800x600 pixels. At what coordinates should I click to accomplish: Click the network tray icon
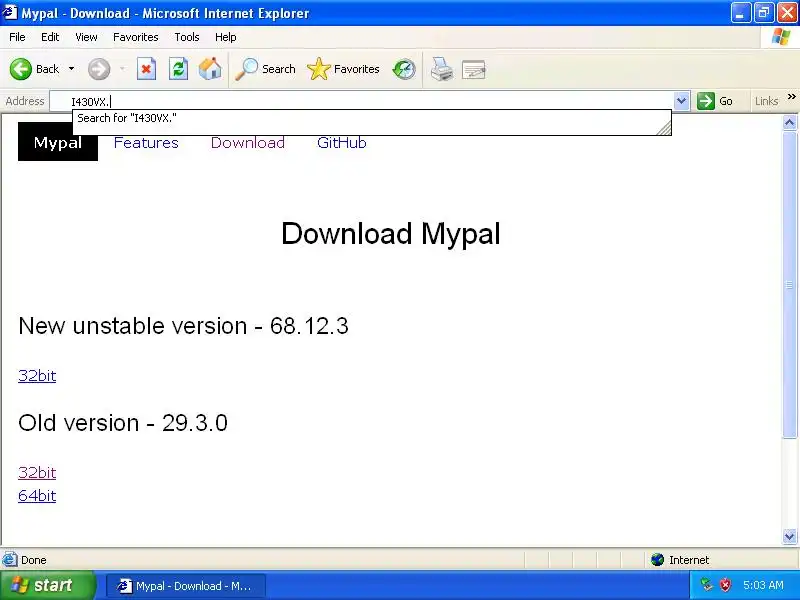(x=707, y=585)
